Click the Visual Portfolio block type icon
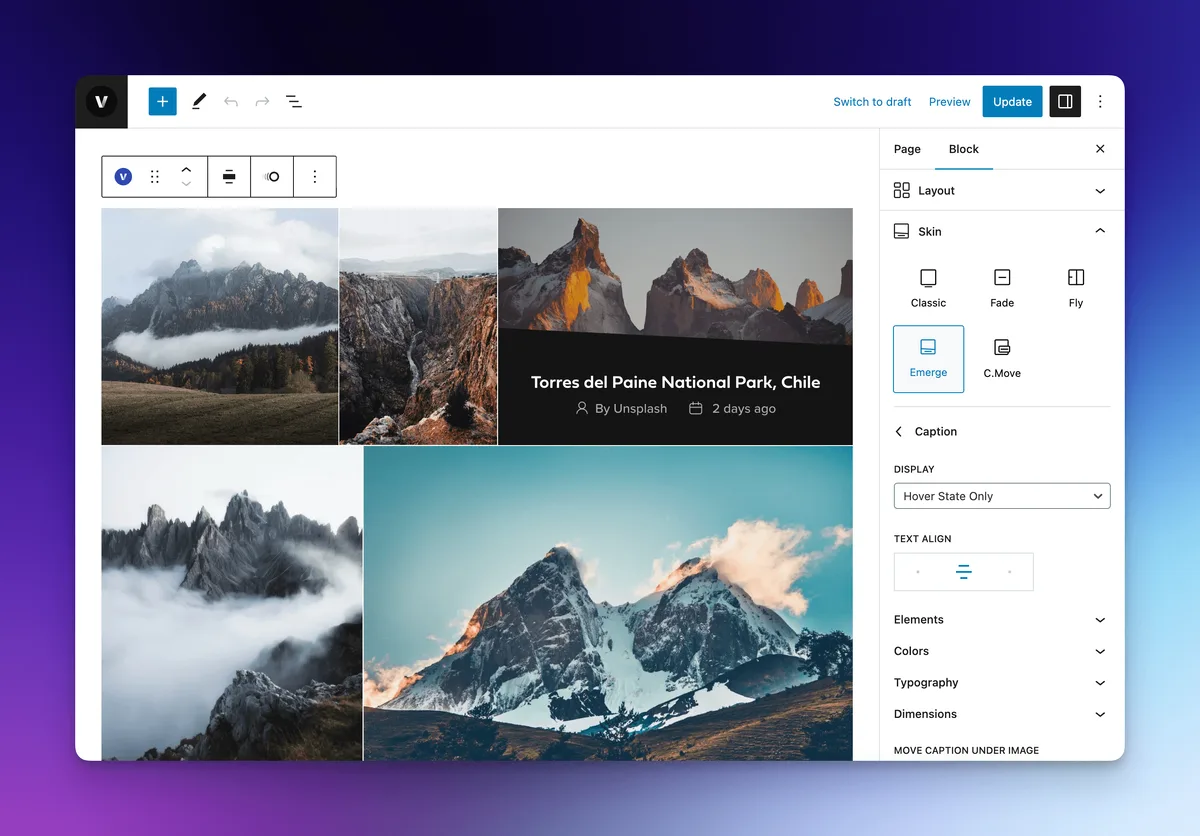 [x=123, y=177]
